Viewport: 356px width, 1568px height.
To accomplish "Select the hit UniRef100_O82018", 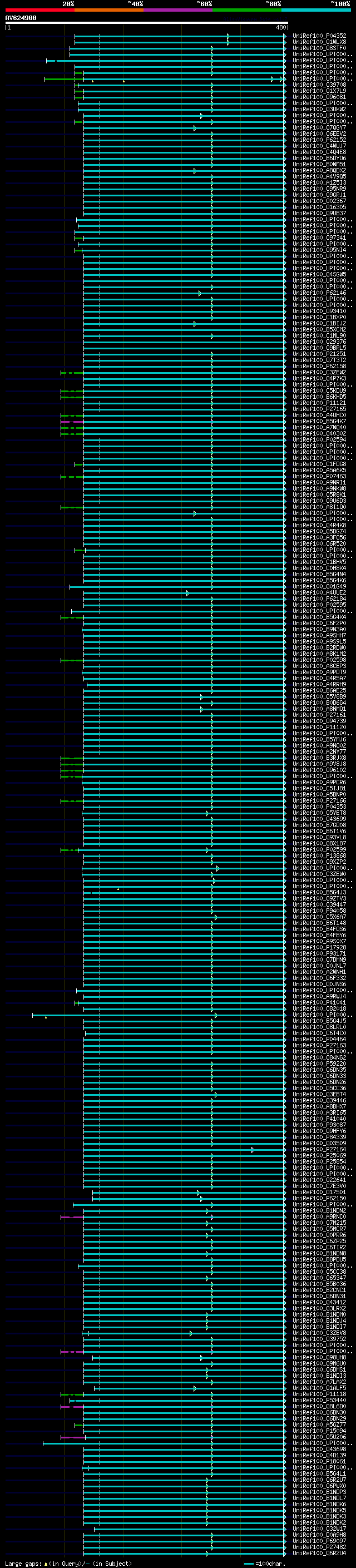I will tap(319, 1008).
